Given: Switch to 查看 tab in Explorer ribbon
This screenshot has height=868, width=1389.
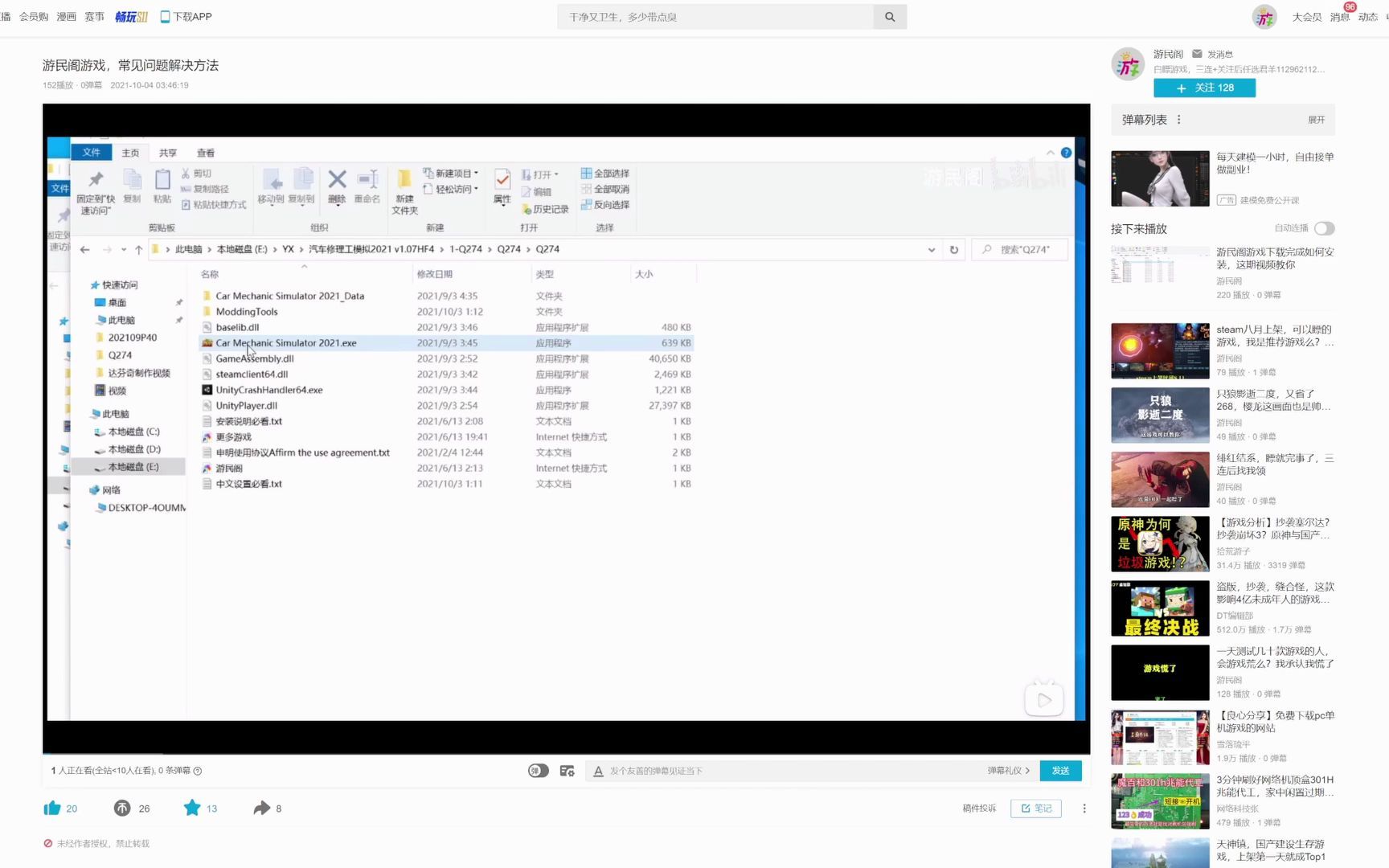Looking at the screenshot, I should click(x=206, y=153).
